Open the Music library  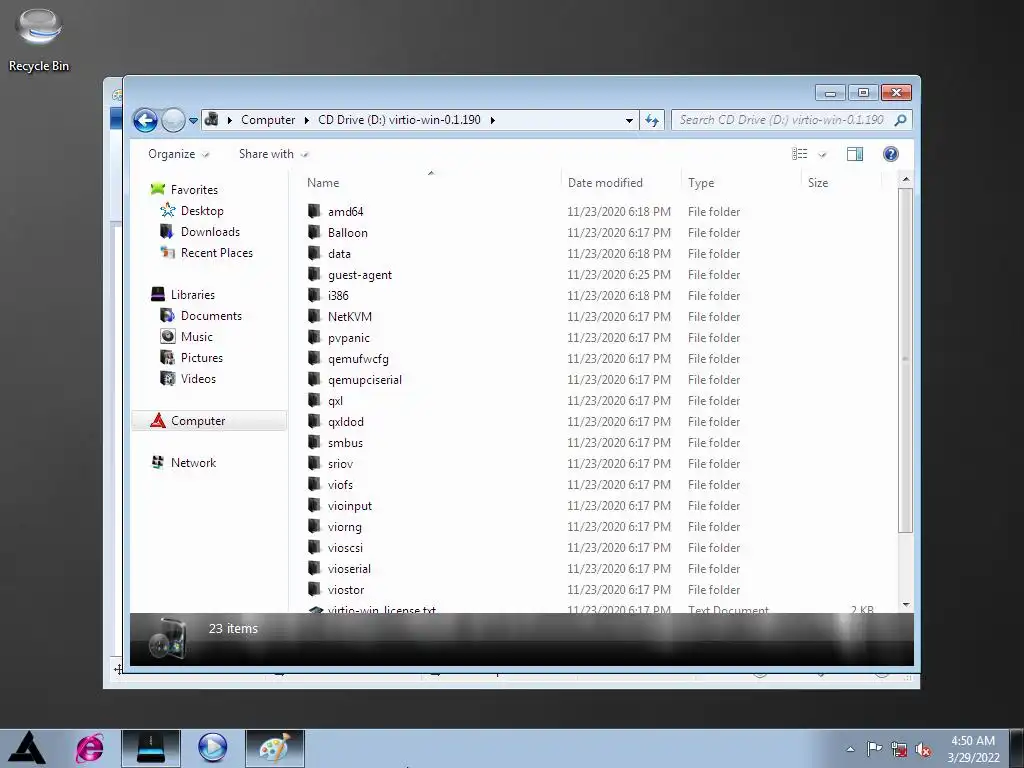(x=197, y=337)
